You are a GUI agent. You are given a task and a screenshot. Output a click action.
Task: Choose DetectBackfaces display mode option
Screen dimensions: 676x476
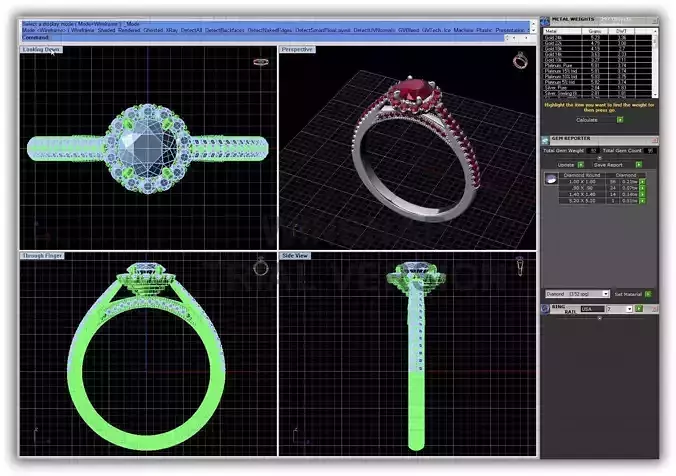[x=224, y=30]
